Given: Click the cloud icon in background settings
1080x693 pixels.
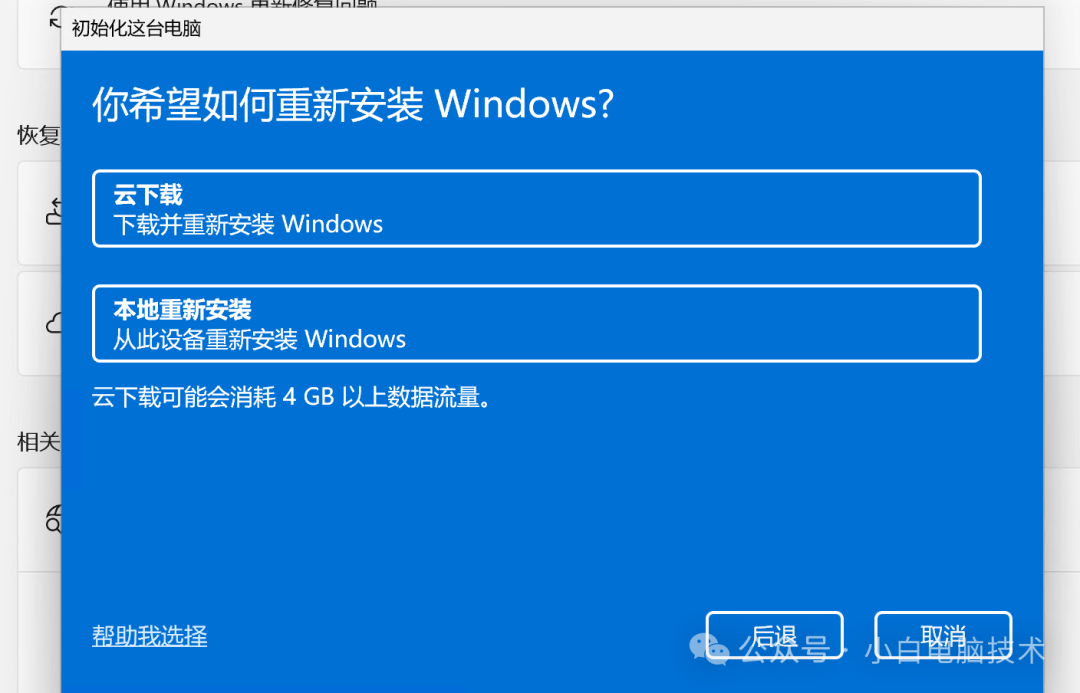Looking at the screenshot, I should [x=54, y=322].
